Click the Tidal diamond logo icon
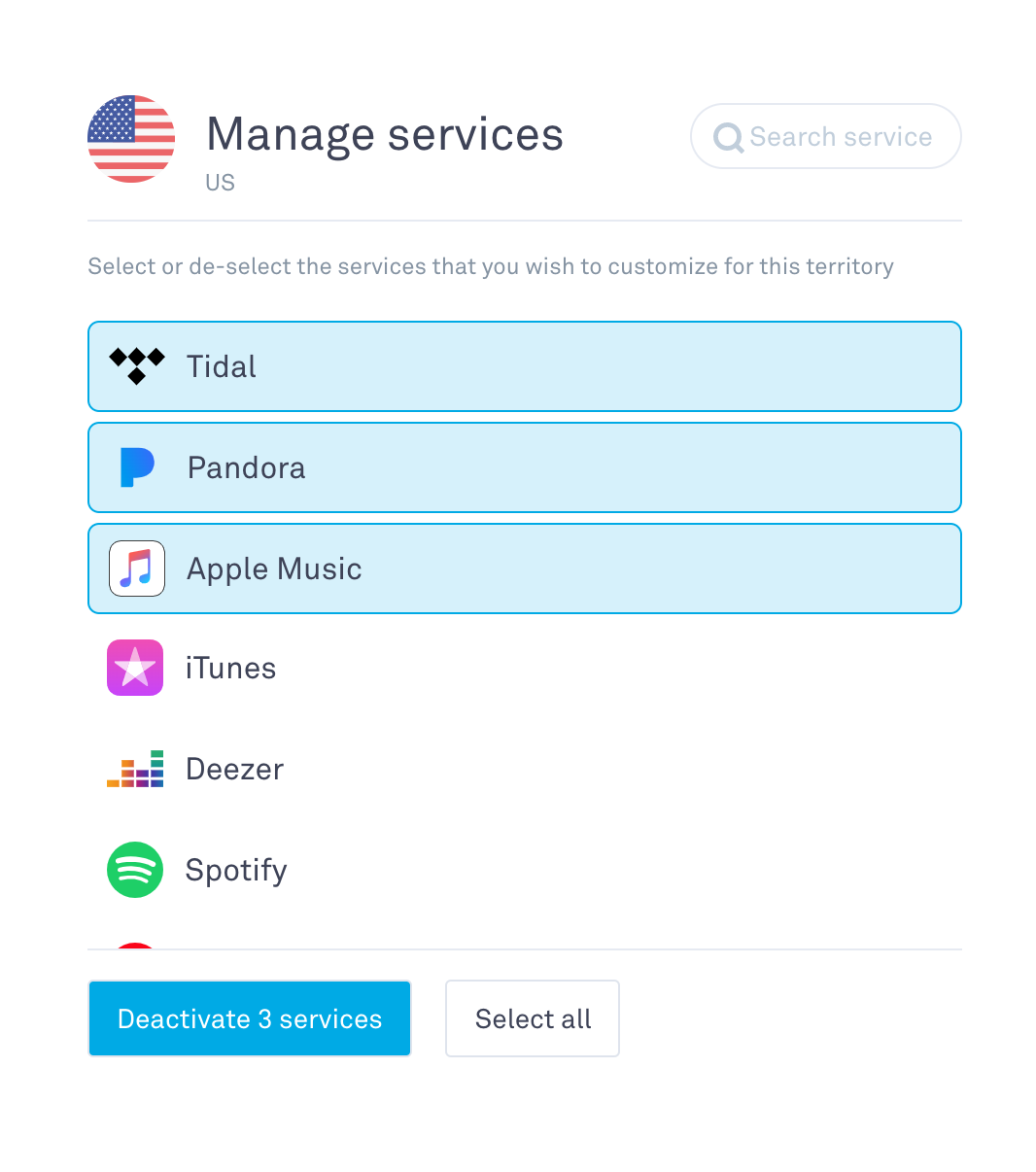This screenshot has height=1172, width=1036. coord(136,365)
